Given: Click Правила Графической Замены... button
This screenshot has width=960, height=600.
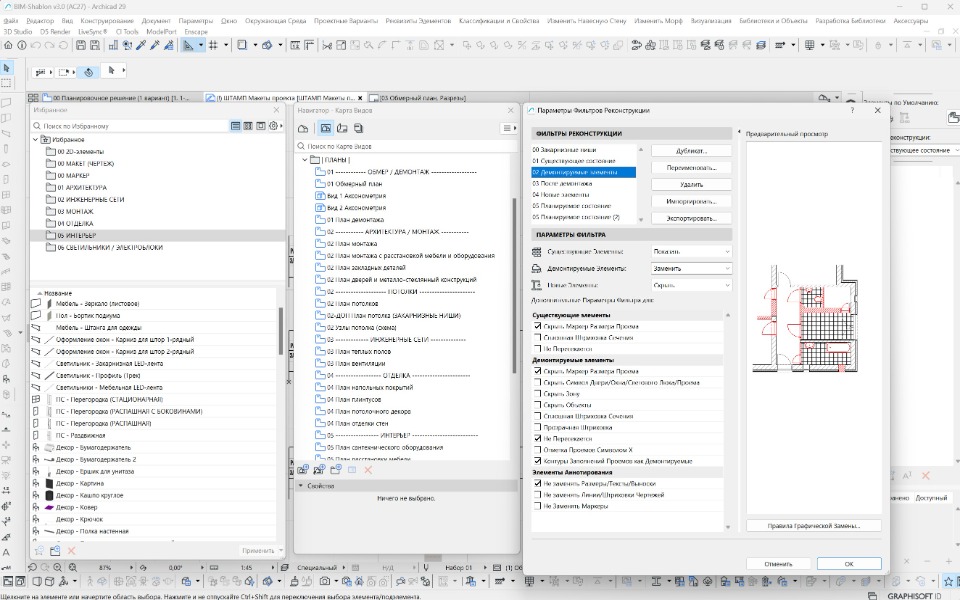Looking at the screenshot, I should 814,526.
